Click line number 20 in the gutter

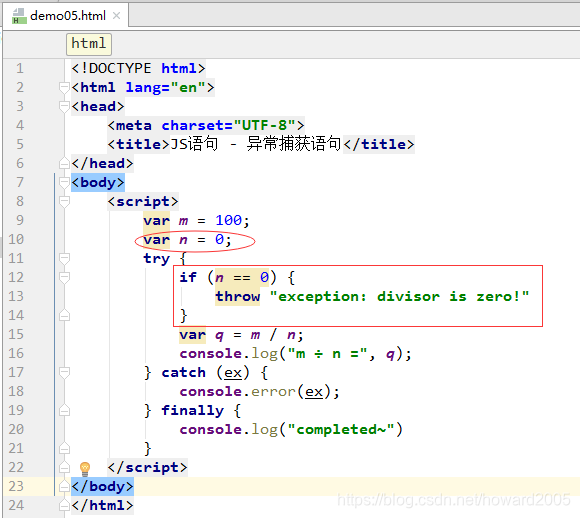pos(16,429)
